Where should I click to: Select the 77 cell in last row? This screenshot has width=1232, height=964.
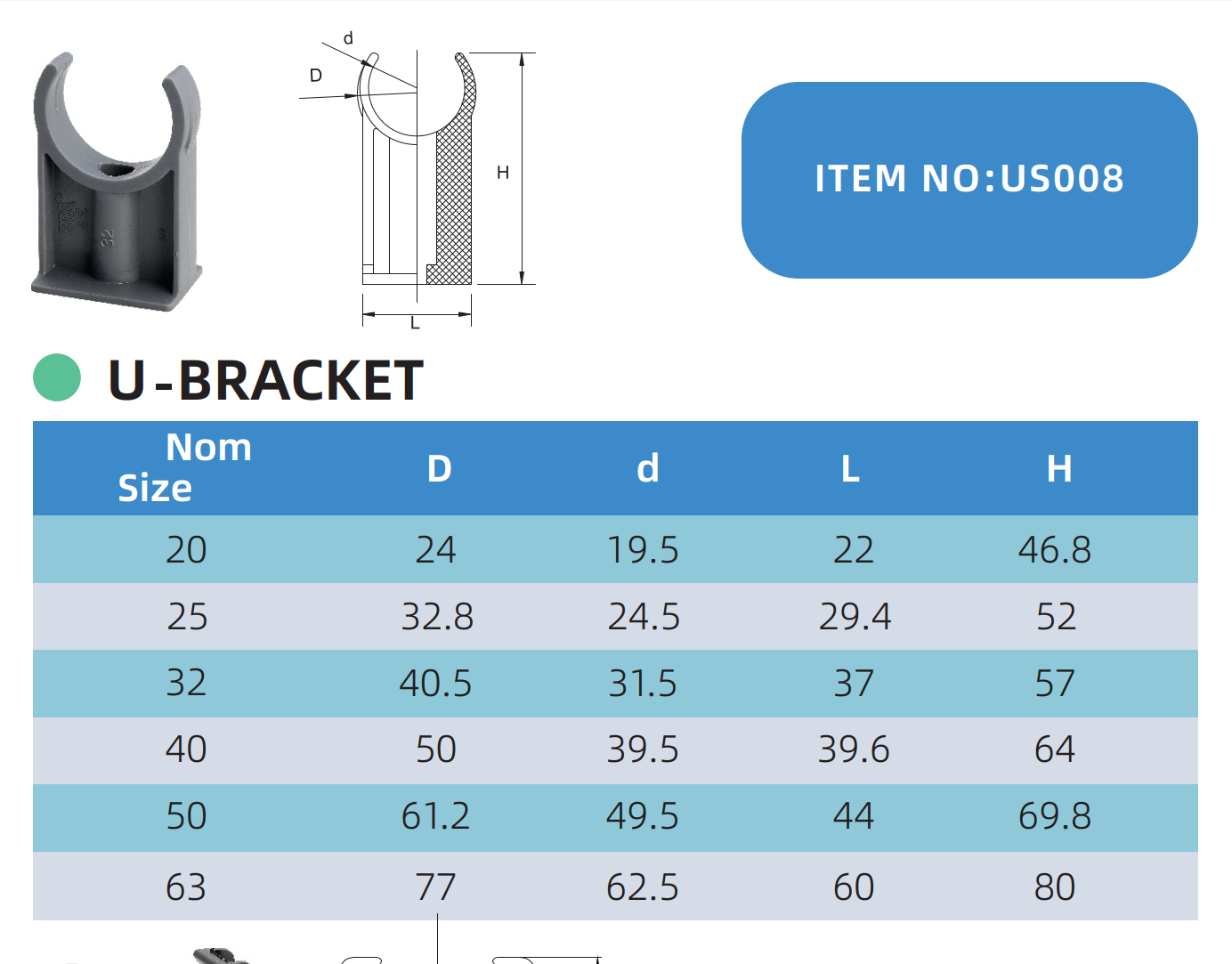(x=435, y=887)
